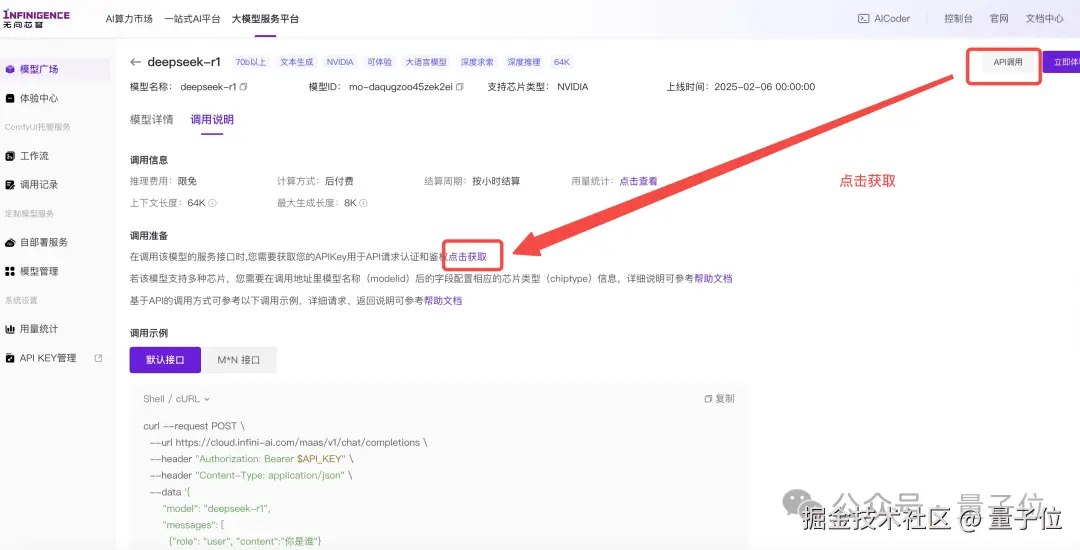The width and height of the screenshot is (1080, 550).
Task: Open external link icon beside API KEY管理
Action: 98,358
